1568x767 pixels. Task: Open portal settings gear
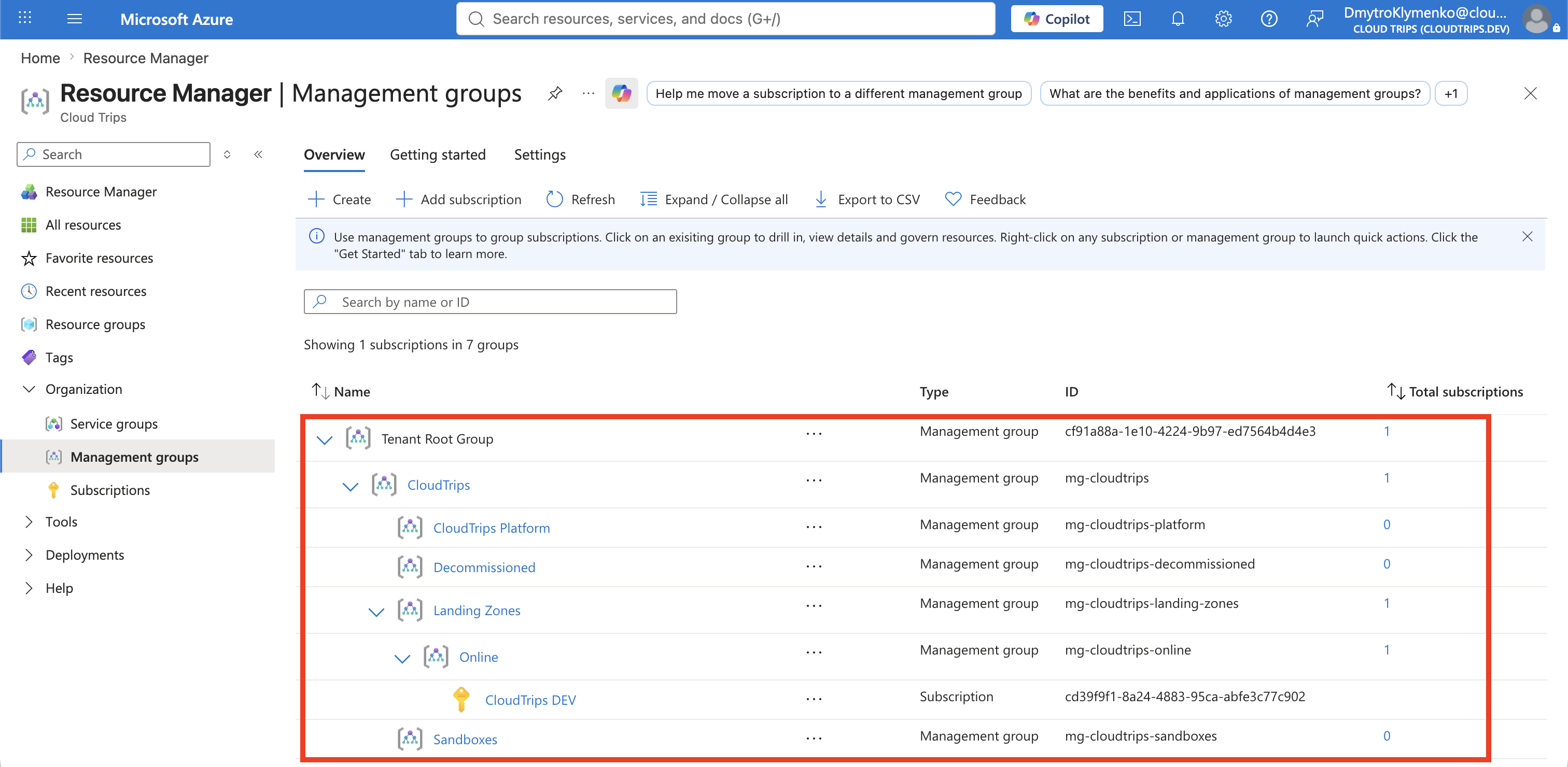click(x=1223, y=19)
